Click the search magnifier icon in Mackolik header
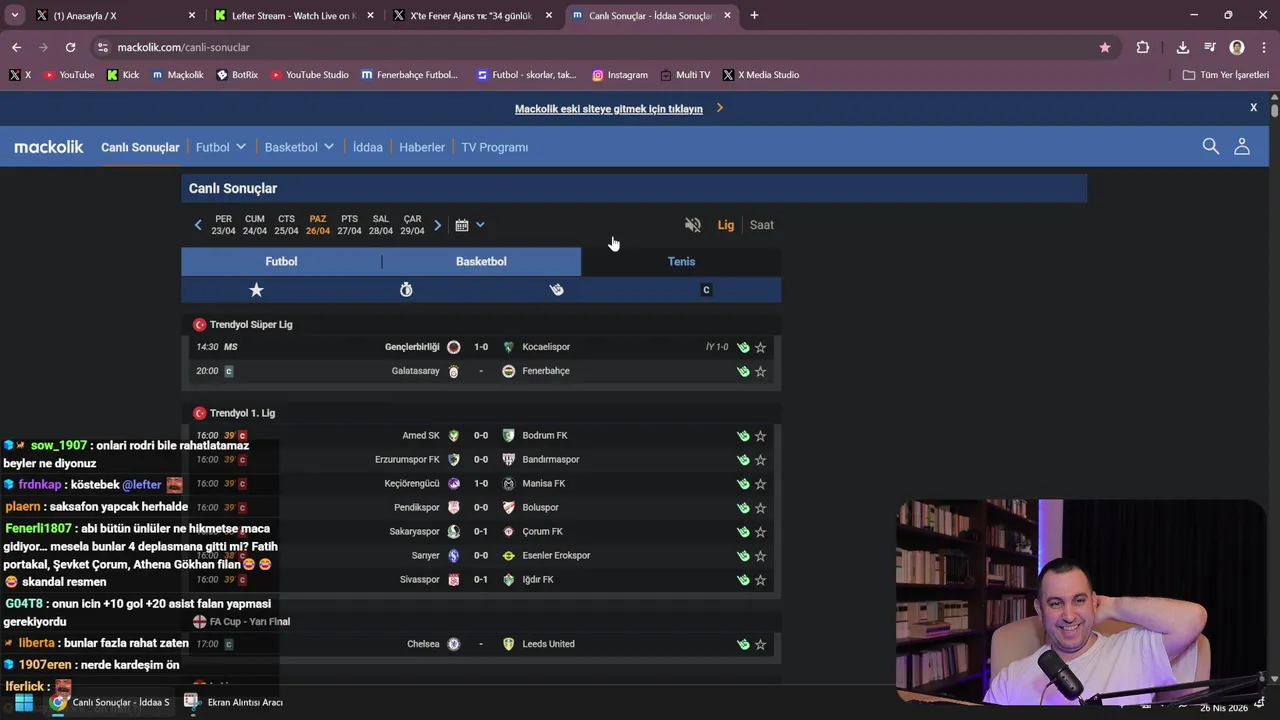The width and height of the screenshot is (1280, 720). pos(1210,147)
